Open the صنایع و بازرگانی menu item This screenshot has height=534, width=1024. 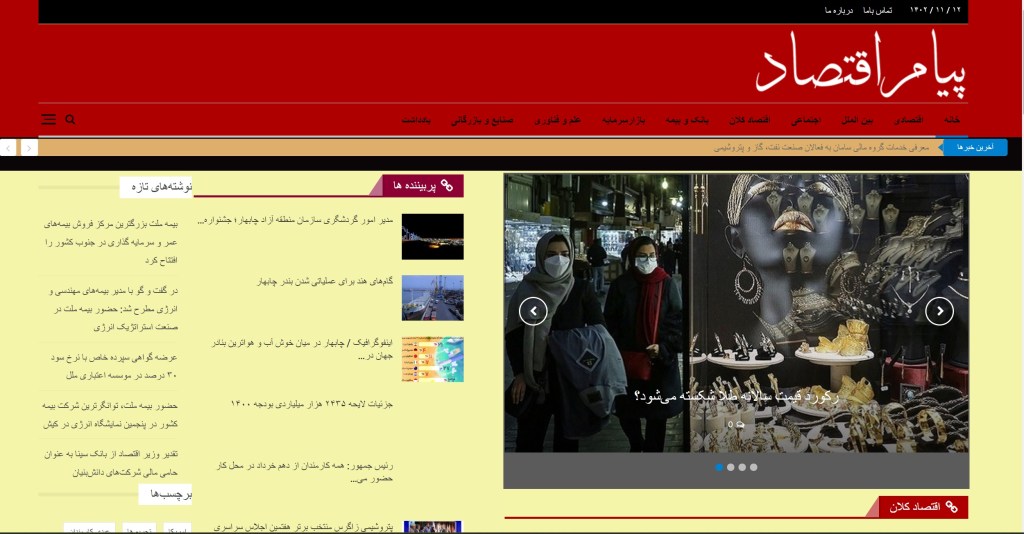(x=482, y=120)
